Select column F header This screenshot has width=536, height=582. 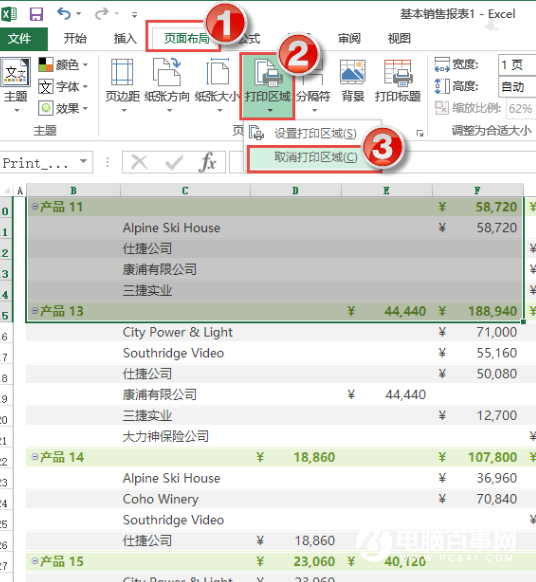(477, 191)
